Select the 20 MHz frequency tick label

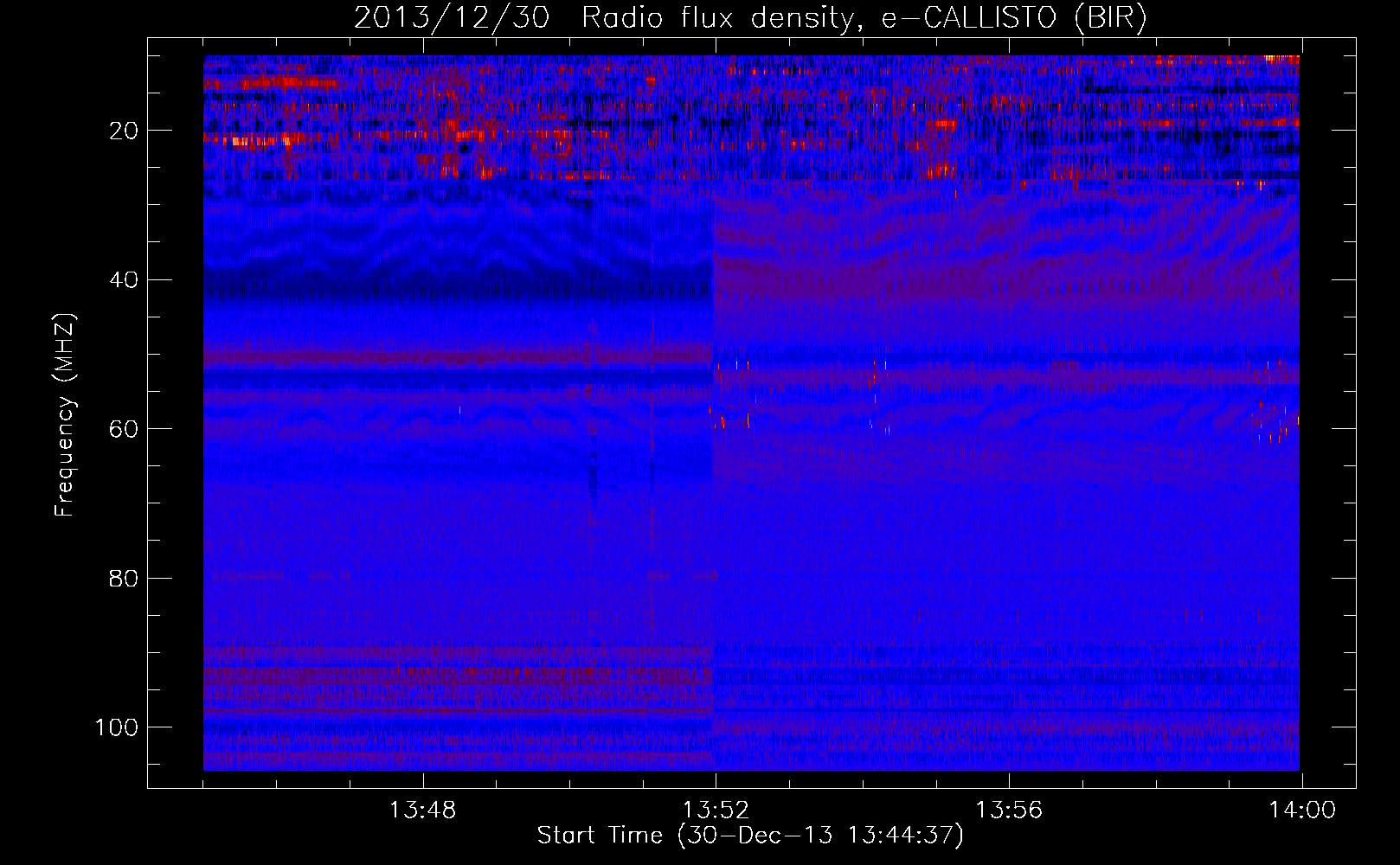pyautogui.click(x=124, y=131)
